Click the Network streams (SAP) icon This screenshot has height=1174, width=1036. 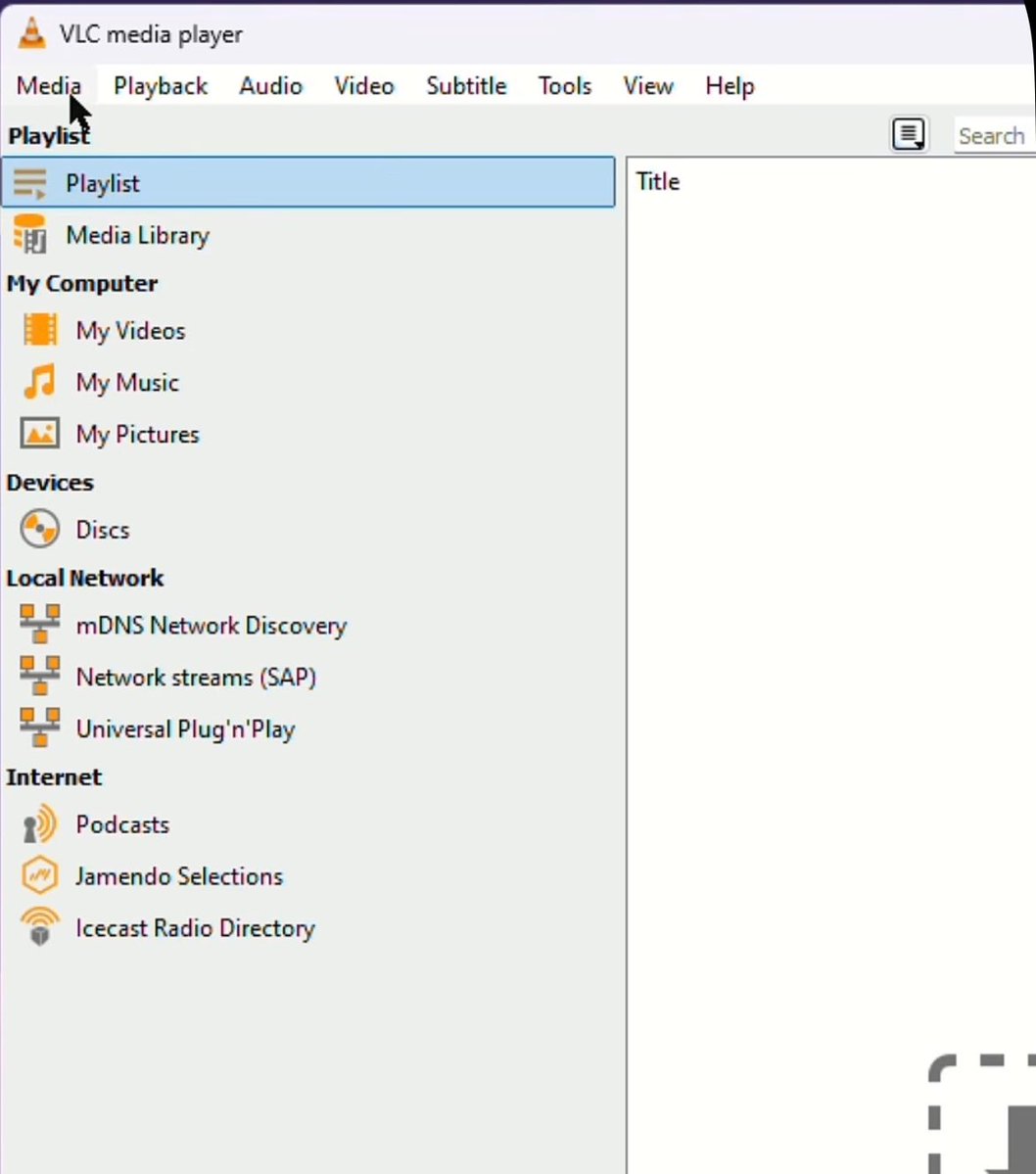[40, 676]
